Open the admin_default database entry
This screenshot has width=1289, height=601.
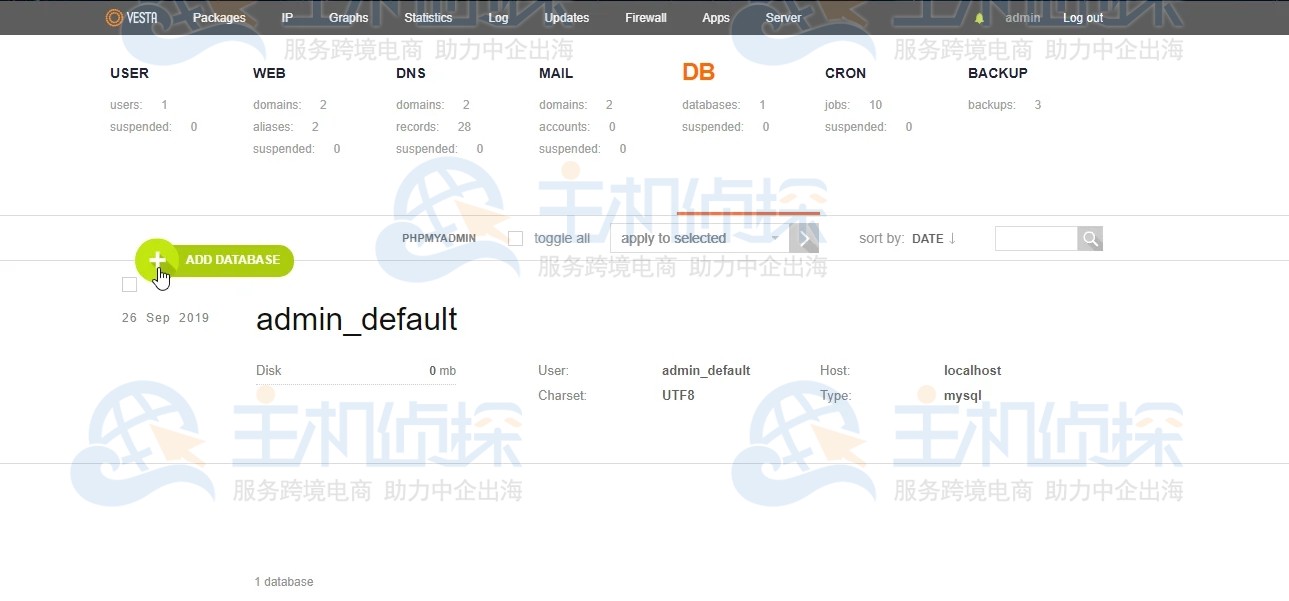click(356, 319)
